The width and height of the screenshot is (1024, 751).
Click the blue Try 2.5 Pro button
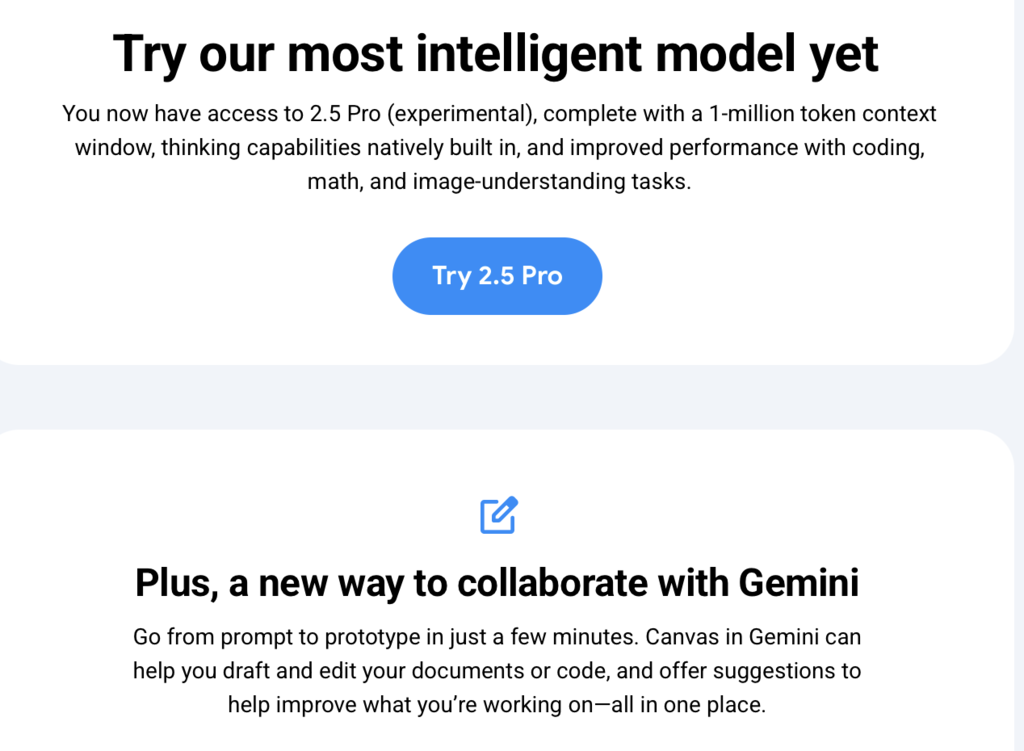tap(497, 276)
